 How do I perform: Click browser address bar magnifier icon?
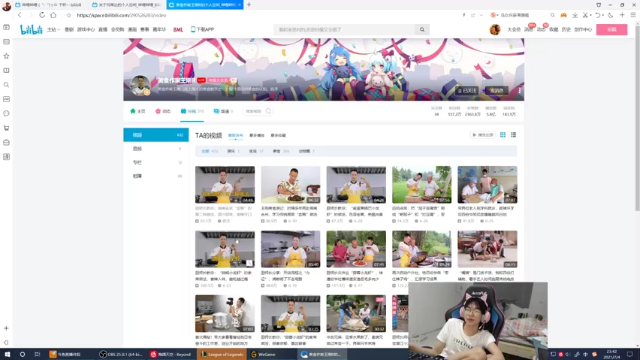click(x=552, y=15)
